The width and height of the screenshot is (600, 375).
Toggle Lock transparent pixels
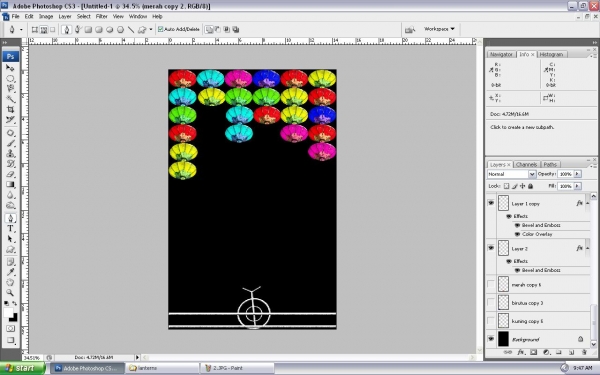click(x=506, y=186)
